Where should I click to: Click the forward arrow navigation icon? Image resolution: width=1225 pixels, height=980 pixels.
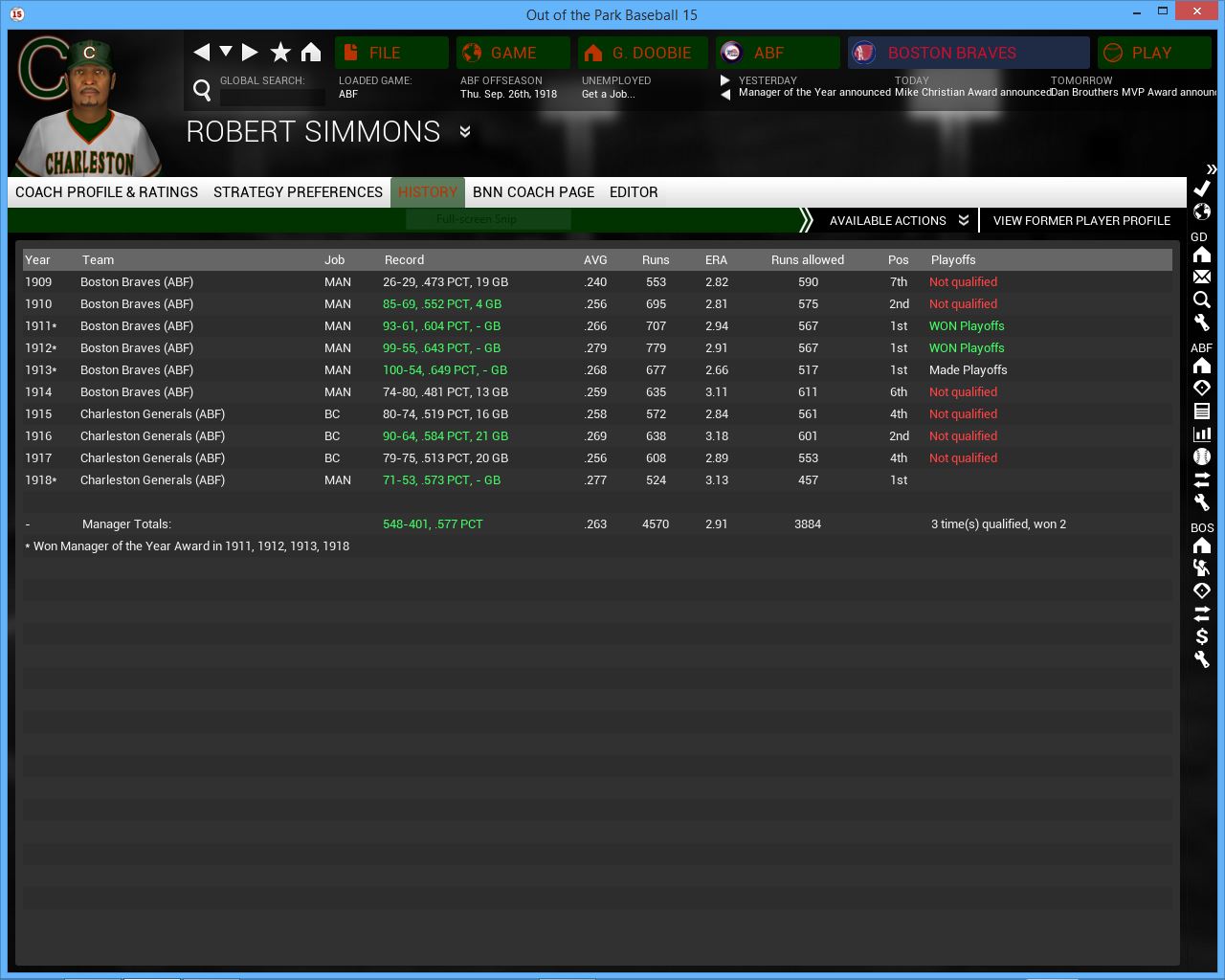tap(250, 52)
